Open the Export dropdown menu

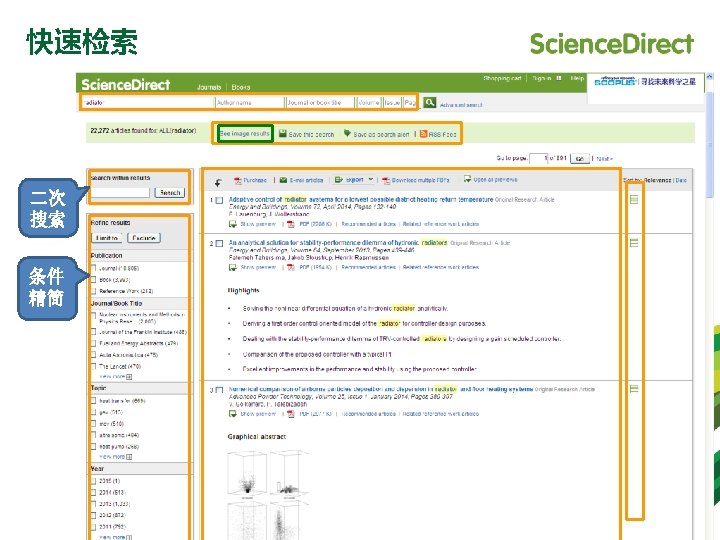click(x=354, y=180)
